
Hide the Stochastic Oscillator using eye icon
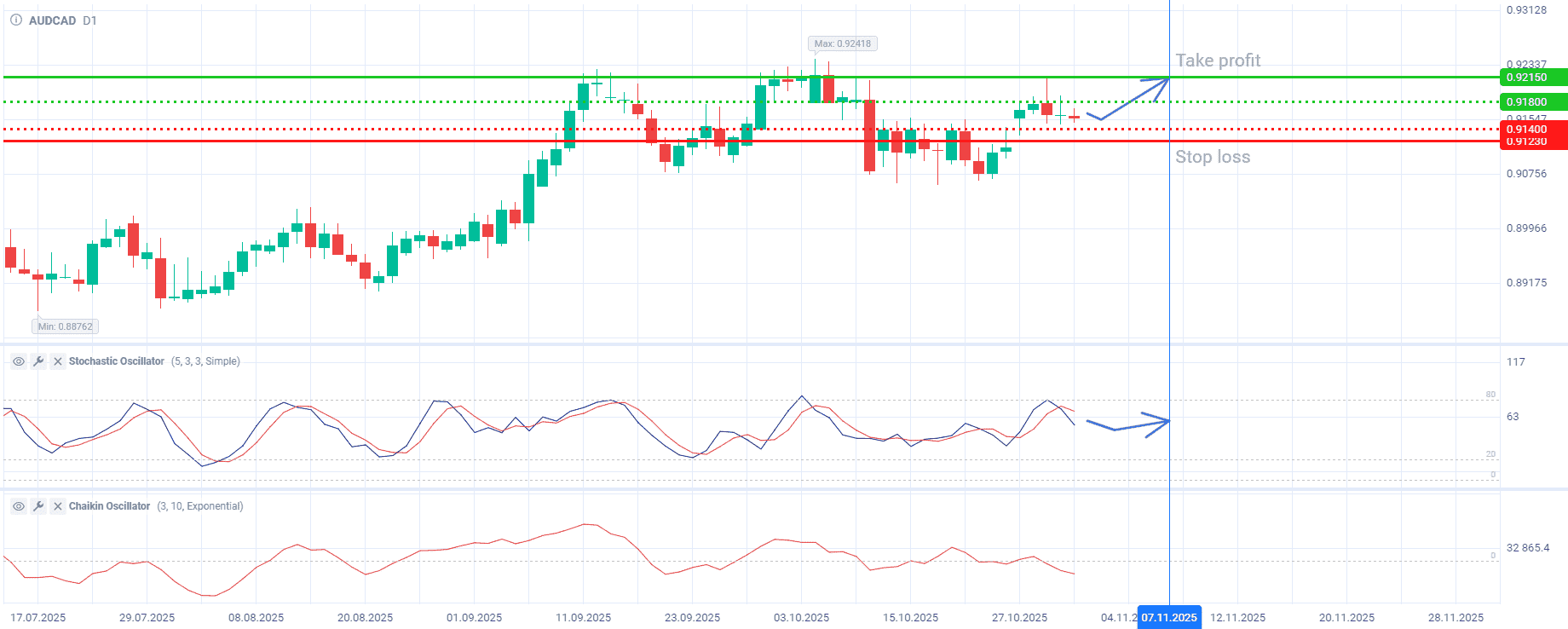[18, 361]
